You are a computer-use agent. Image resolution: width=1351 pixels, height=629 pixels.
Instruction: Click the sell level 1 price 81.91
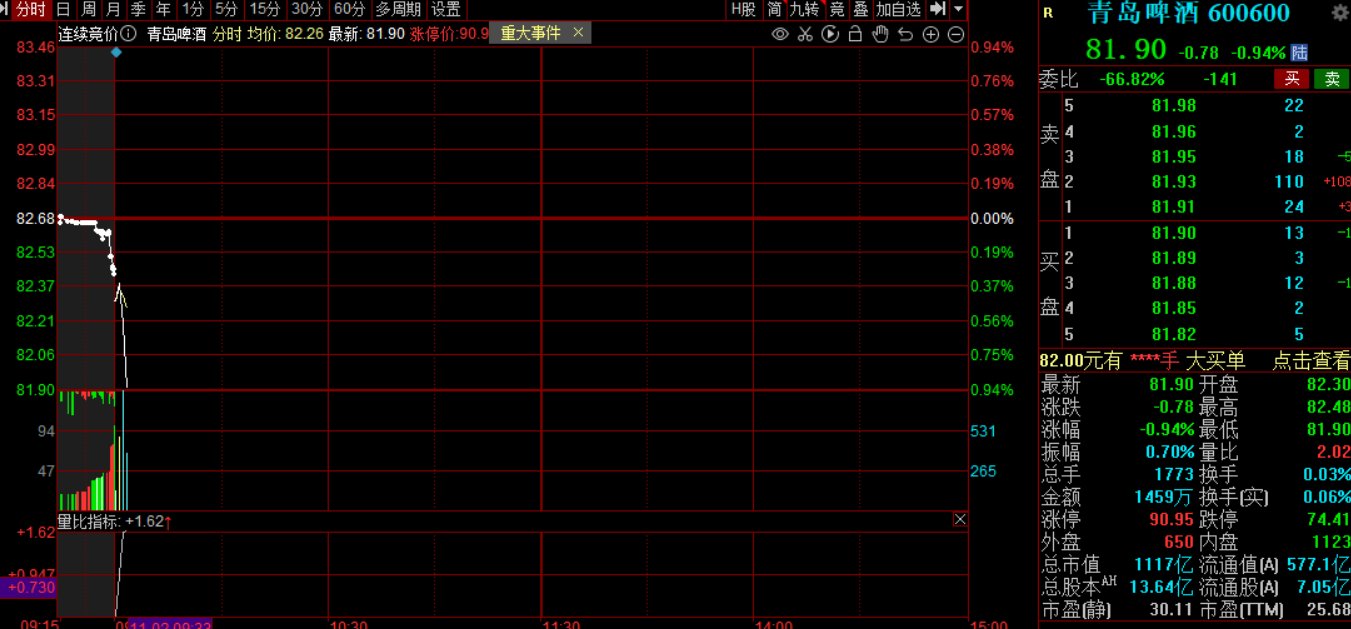click(x=1173, y=207)
